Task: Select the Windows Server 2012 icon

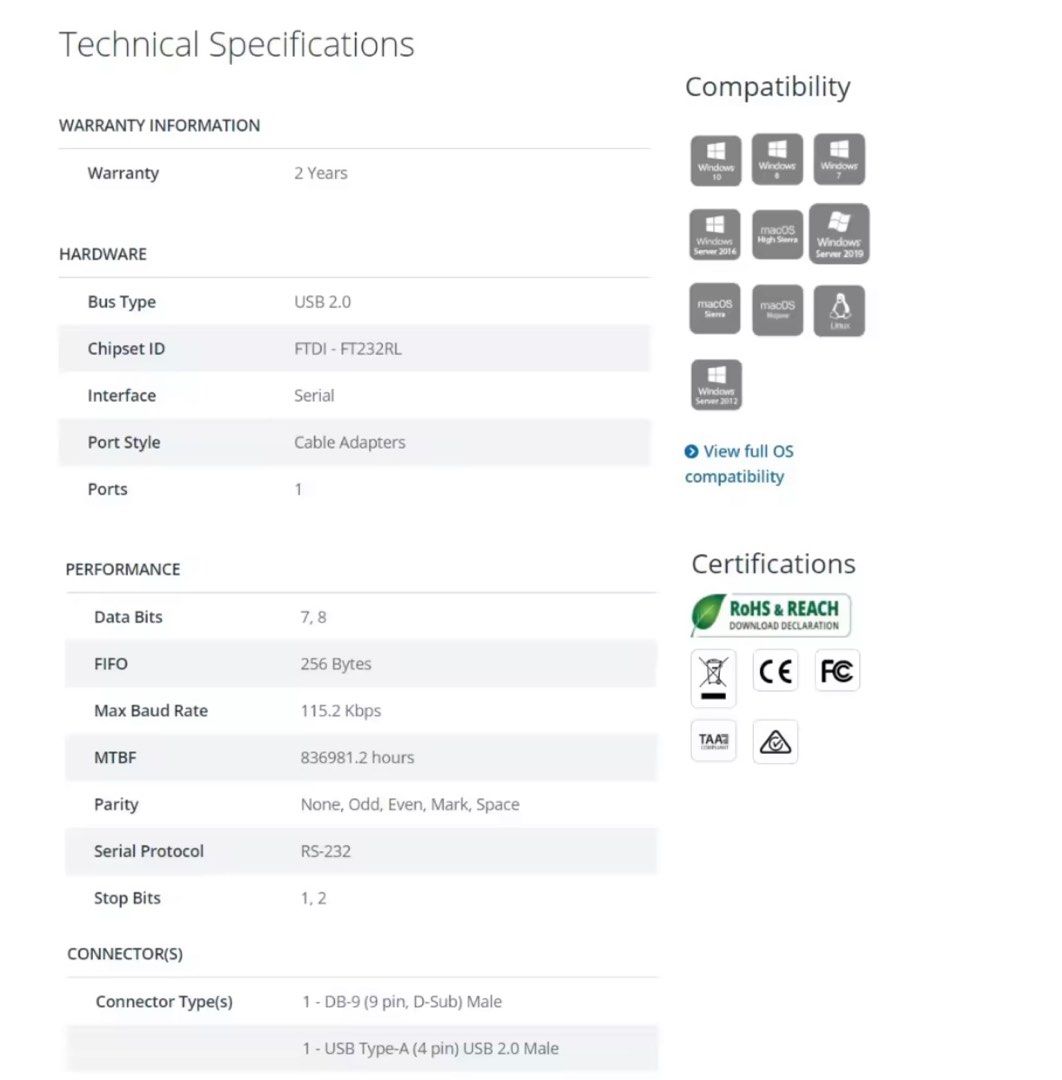Action: (716, 385)
